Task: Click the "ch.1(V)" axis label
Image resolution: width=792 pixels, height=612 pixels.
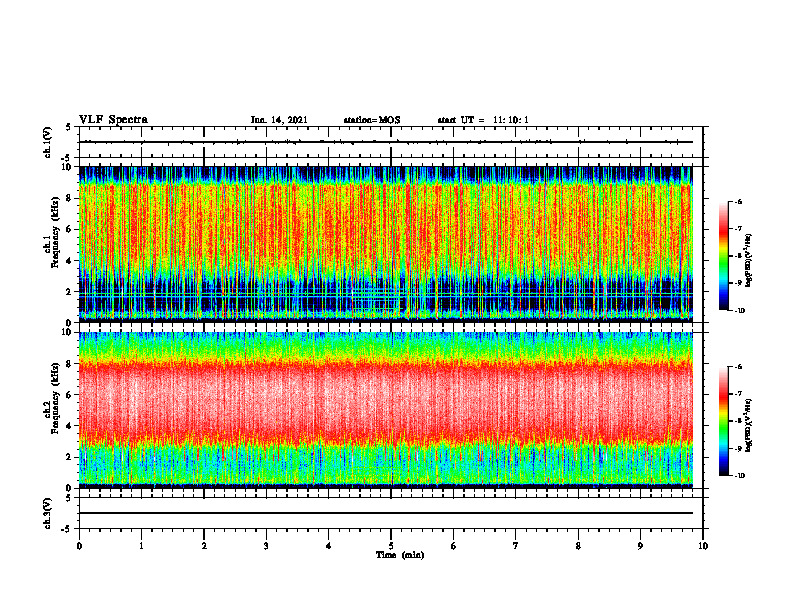Action: (x=48, y=142)
